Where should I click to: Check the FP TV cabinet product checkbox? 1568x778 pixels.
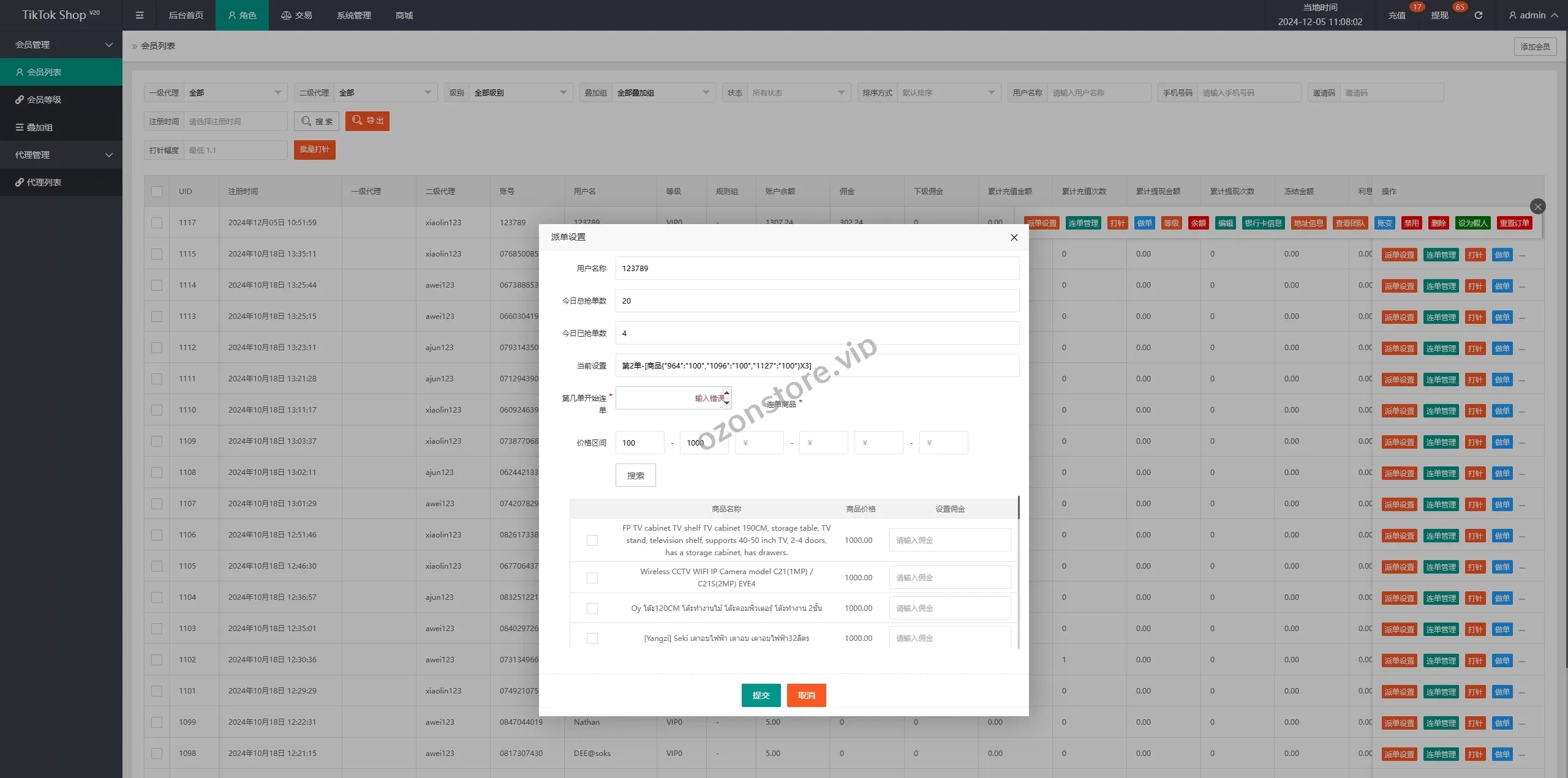click(592, 540)
